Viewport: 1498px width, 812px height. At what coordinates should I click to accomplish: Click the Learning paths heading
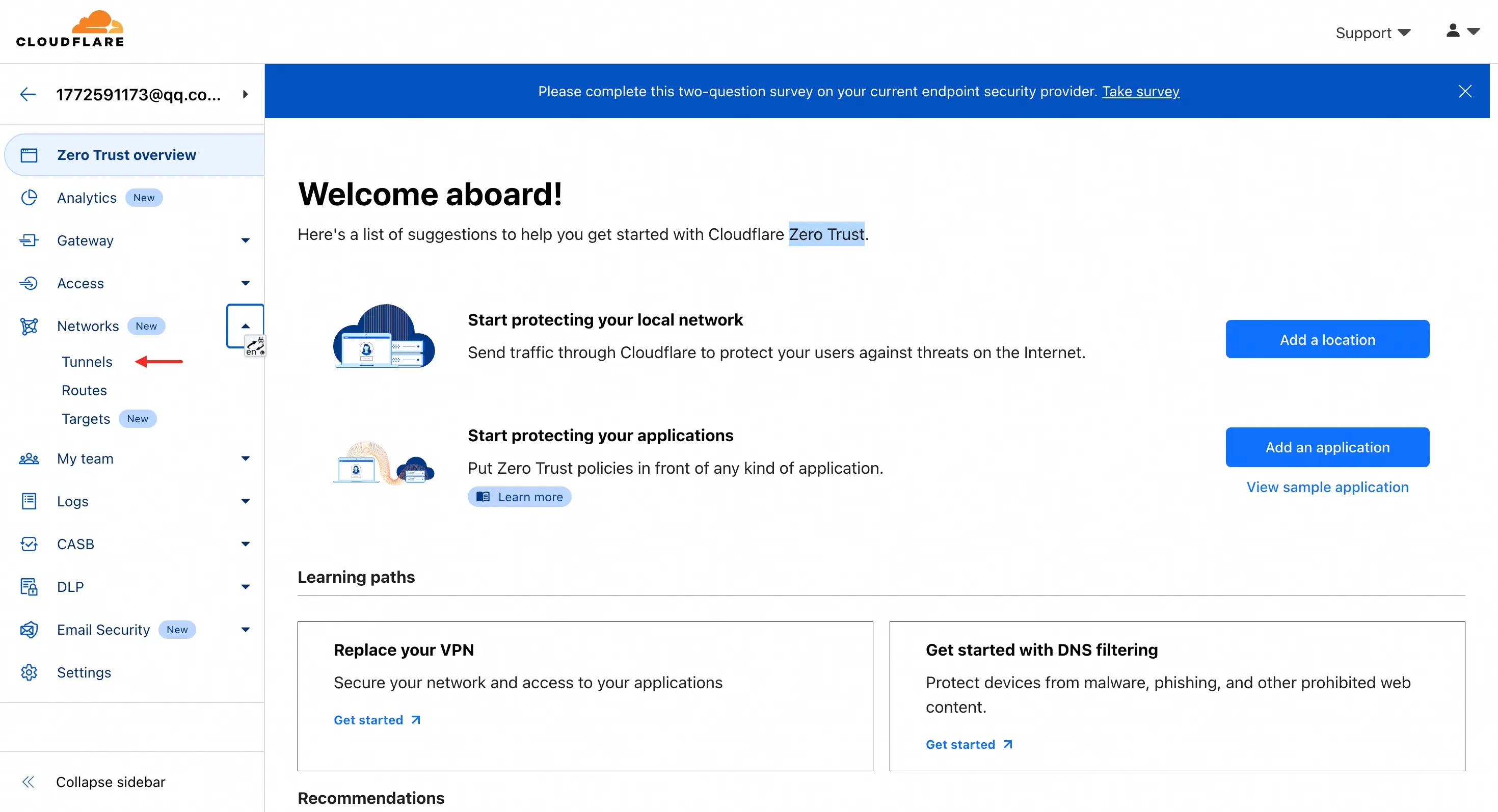[x=356, y=577]
